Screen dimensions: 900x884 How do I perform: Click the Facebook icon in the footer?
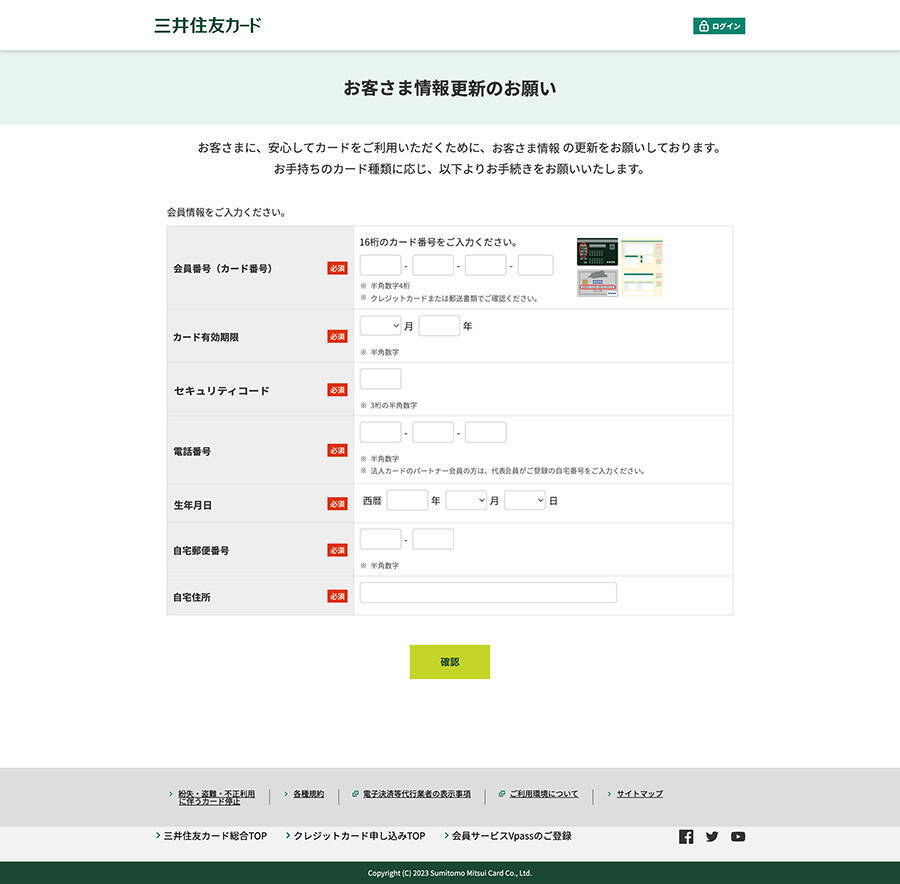tap(686, 837)
